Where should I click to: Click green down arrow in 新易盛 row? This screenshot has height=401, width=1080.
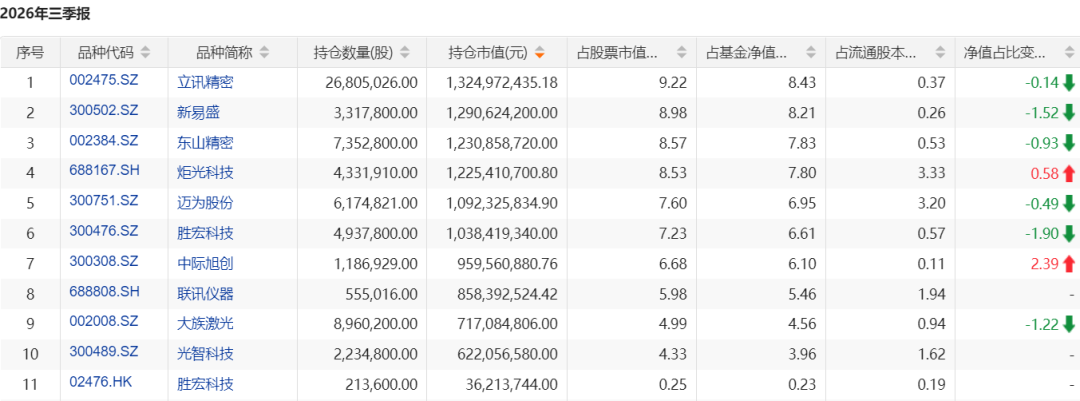[x=1068, y=113]
